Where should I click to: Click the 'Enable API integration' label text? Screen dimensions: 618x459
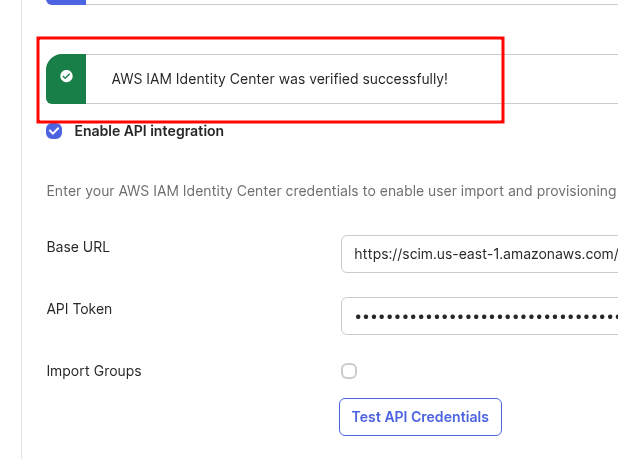click(x=149, y=131)
